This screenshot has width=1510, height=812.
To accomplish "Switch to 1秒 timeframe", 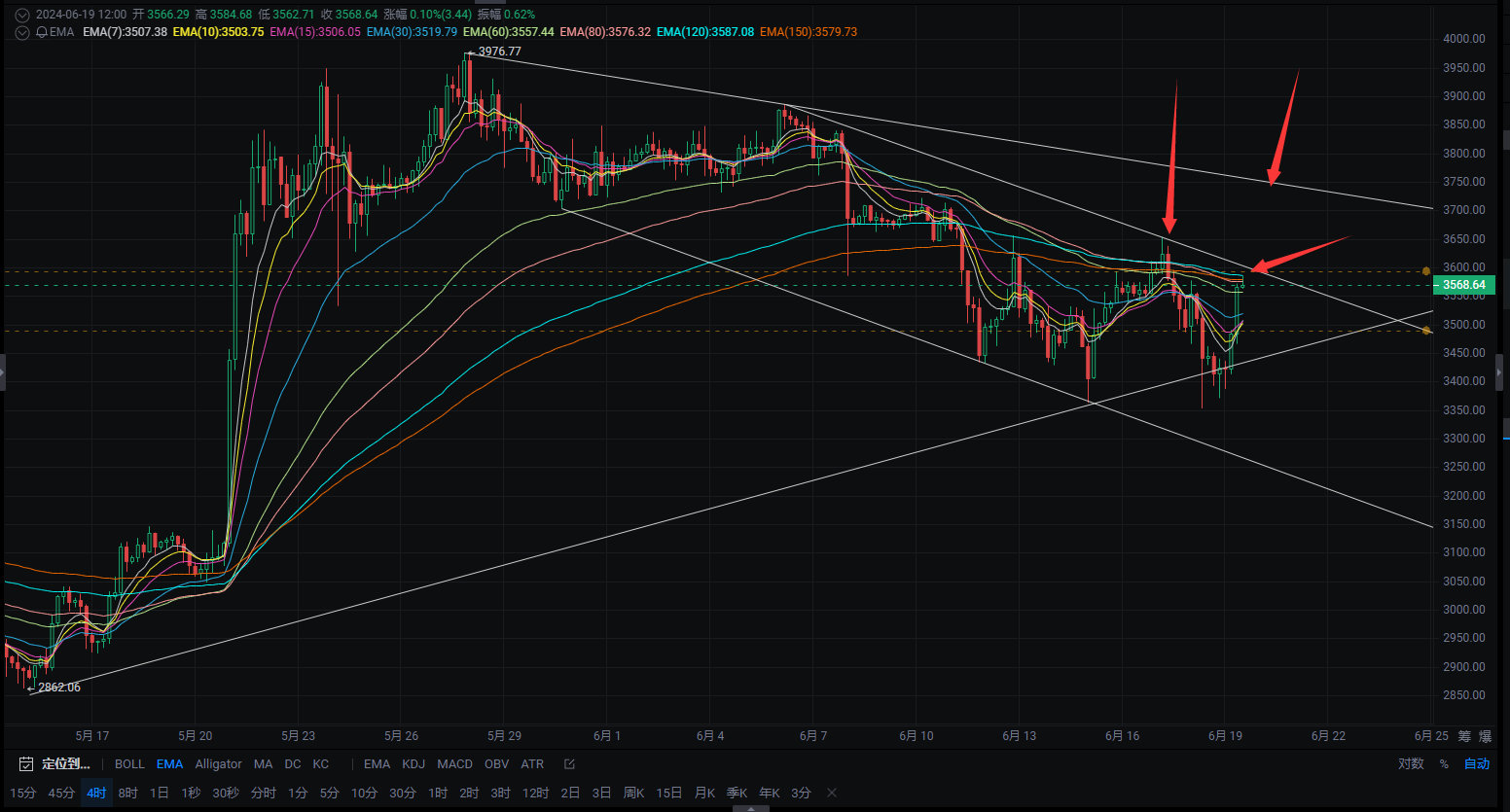I will point(191,793).
